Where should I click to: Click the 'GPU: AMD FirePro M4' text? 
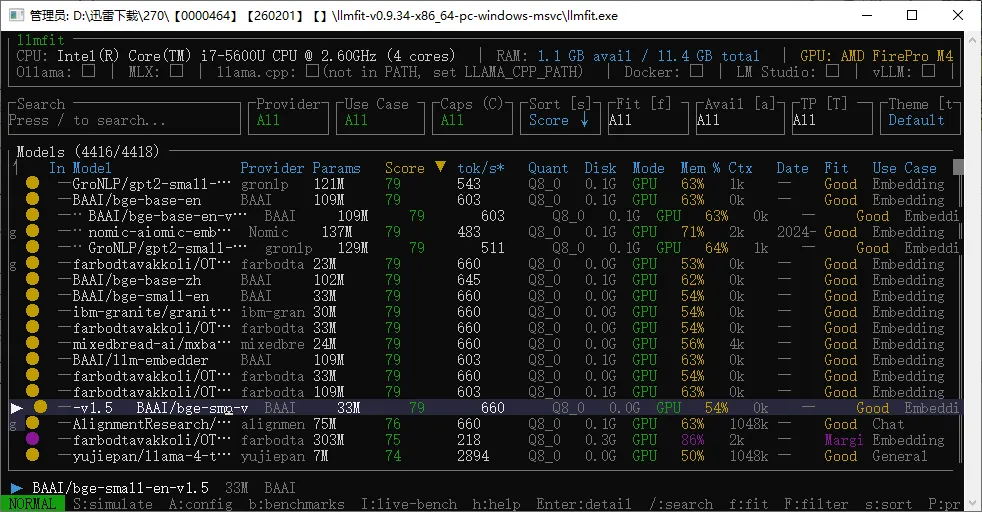pyautogui.click(x=877, y=56)
